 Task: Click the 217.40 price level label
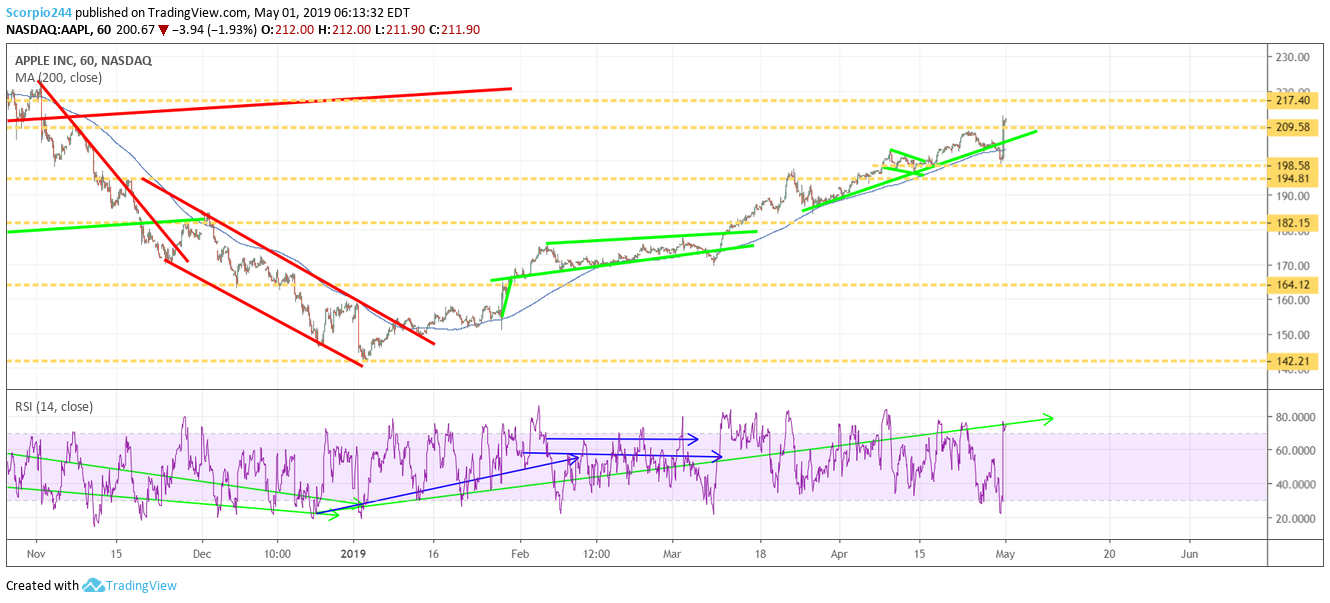pyautogui.click(x=1293, y=100)
